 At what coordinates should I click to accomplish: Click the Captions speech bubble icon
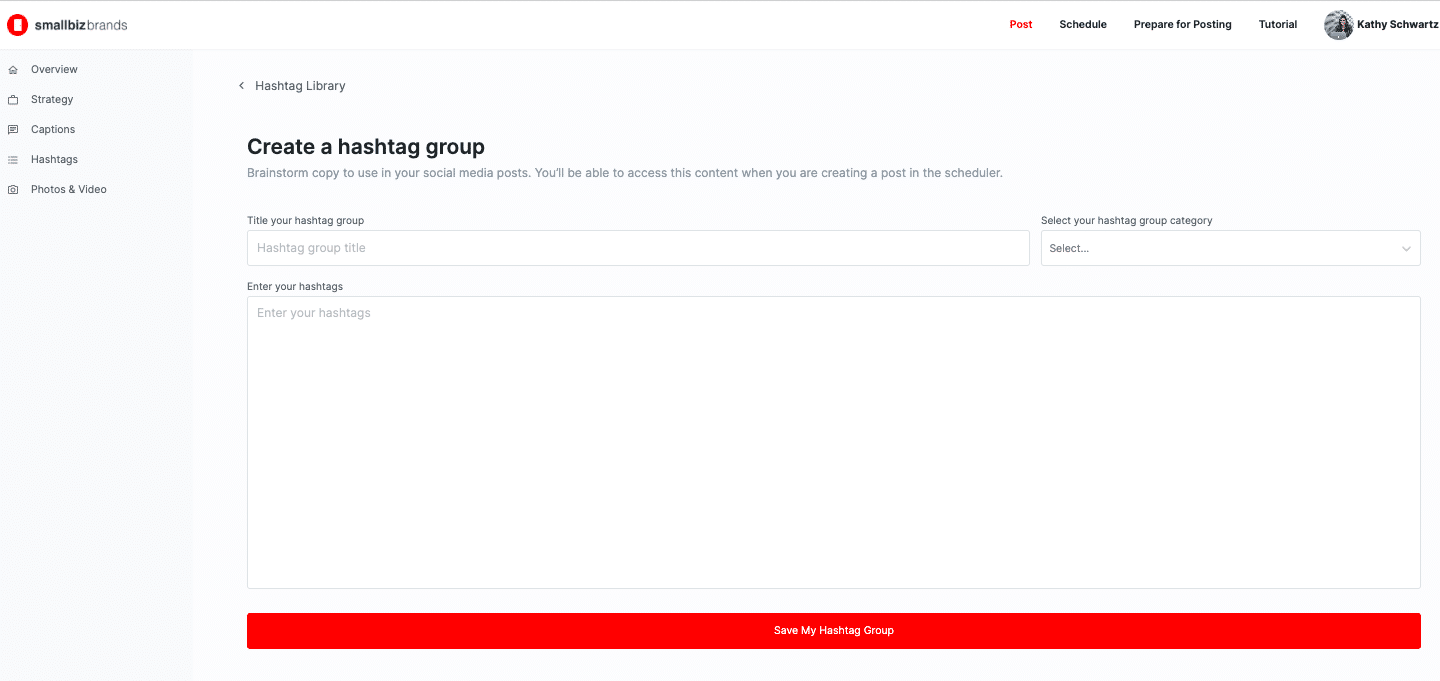13,130
